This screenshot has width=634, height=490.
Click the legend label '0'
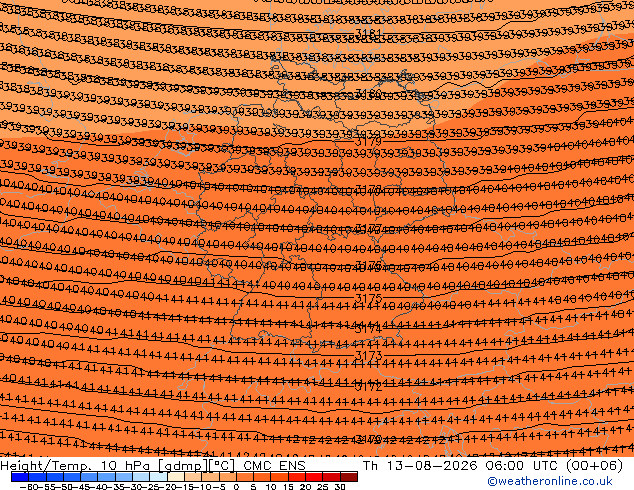point(237,486)
